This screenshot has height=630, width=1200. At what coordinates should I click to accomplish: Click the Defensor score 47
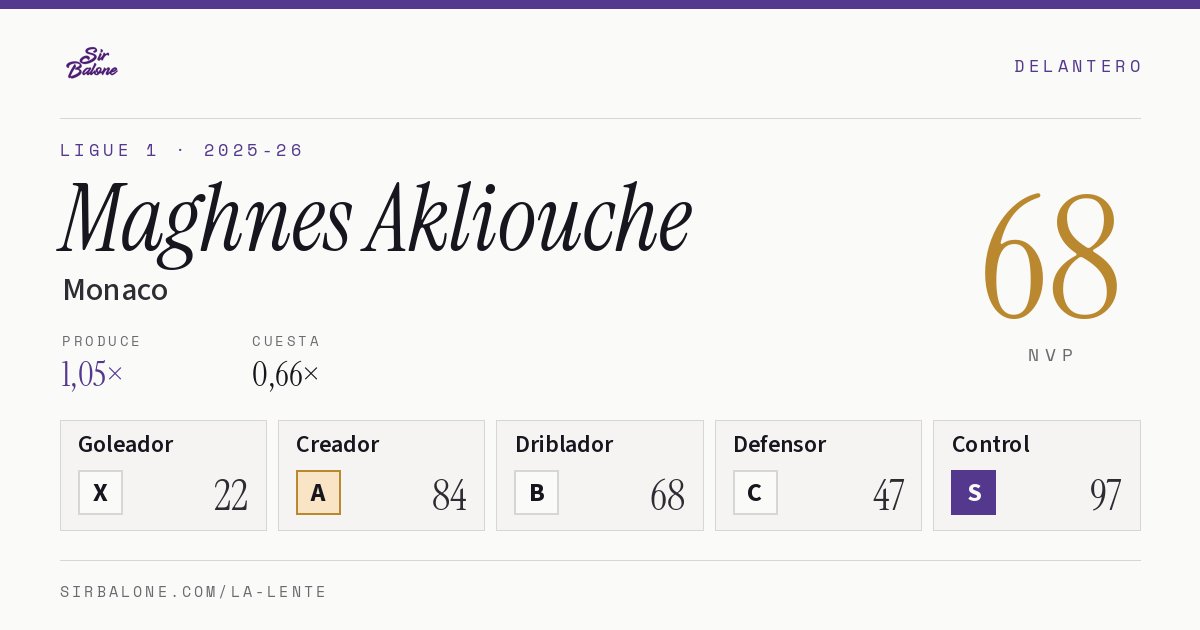[x=888, y=494]
